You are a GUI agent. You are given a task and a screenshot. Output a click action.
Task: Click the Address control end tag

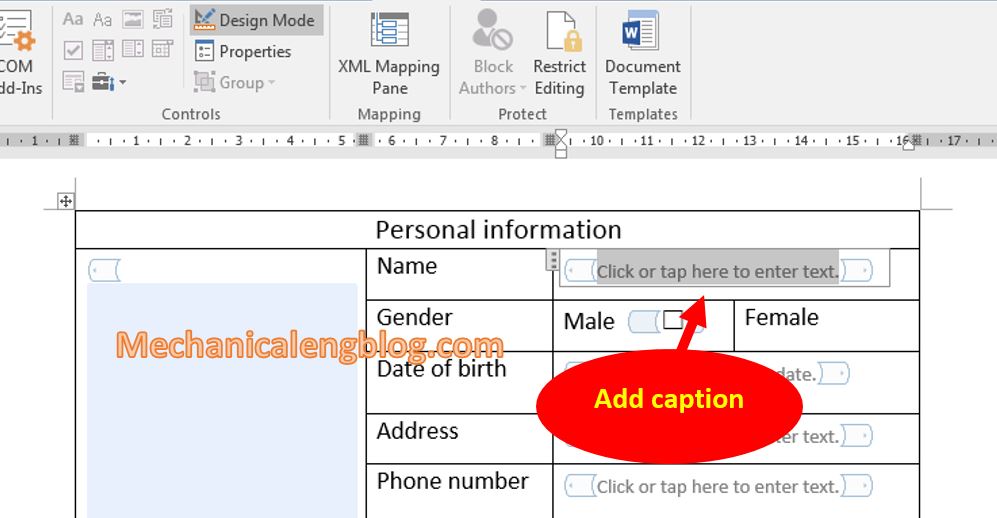tap(856, 436)
